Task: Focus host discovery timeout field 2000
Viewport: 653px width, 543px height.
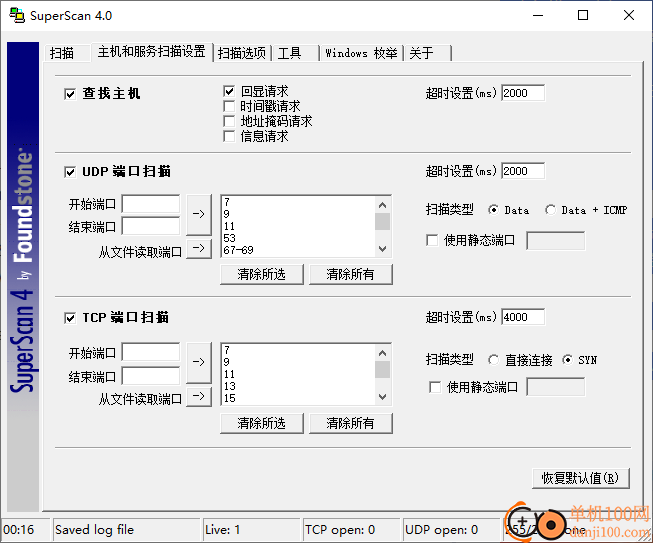Action: point(523,93)
